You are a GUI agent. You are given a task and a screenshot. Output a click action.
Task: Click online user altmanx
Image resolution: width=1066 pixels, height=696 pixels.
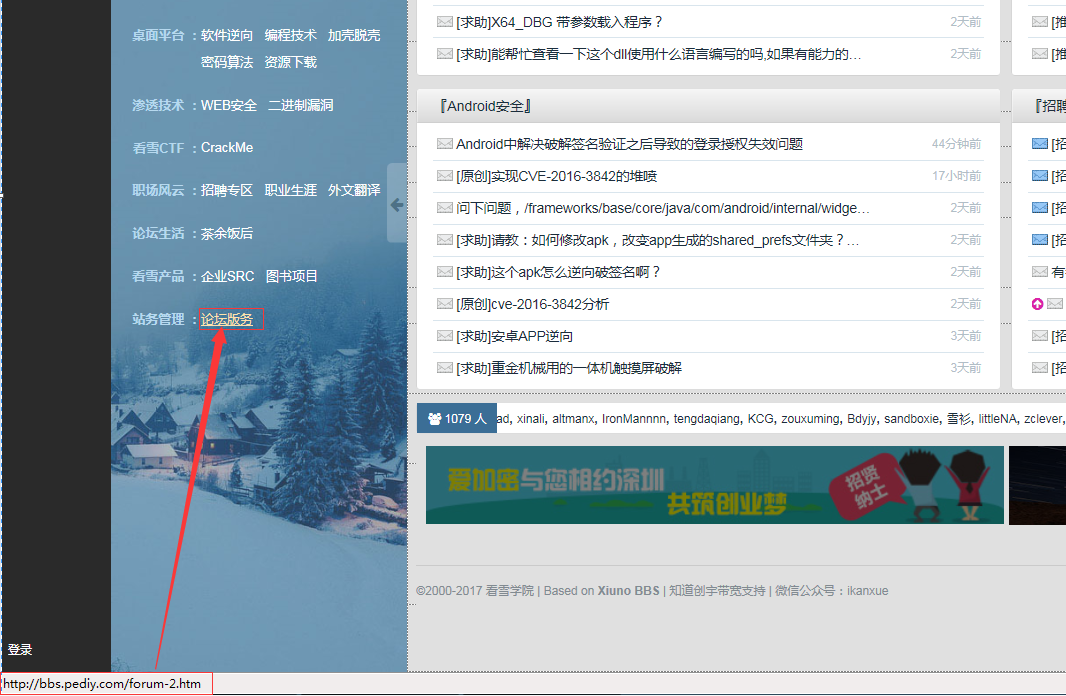click(572, 419)
